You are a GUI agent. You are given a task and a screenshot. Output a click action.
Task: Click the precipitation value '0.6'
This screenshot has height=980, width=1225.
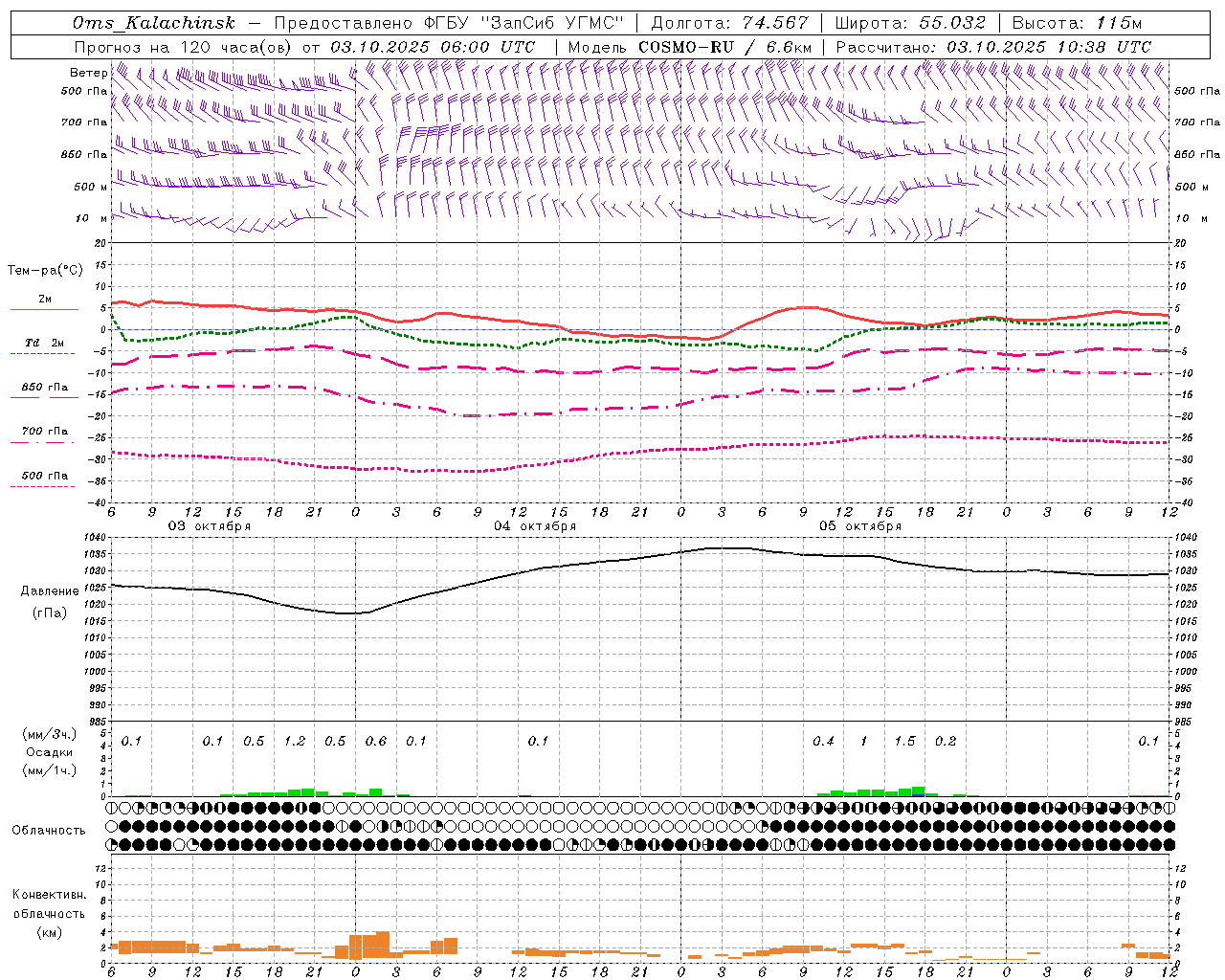tap(376, 742)
